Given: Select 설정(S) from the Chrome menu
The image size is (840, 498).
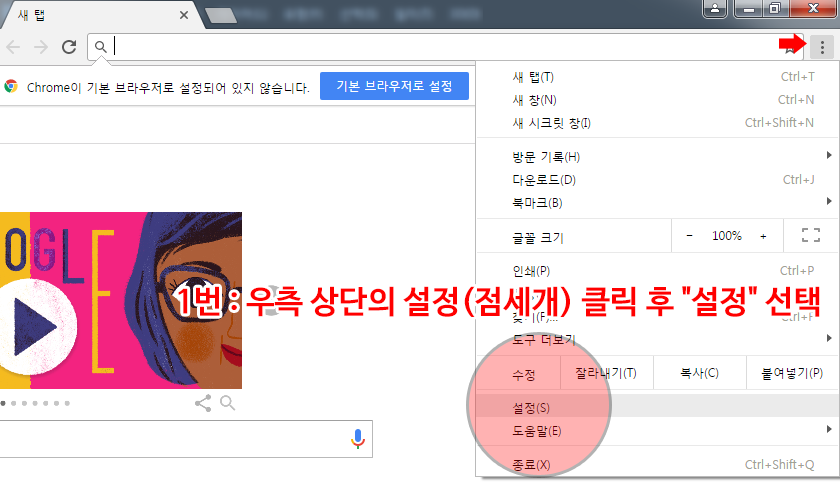Looking at the screenshot, I should click(656, 408).
